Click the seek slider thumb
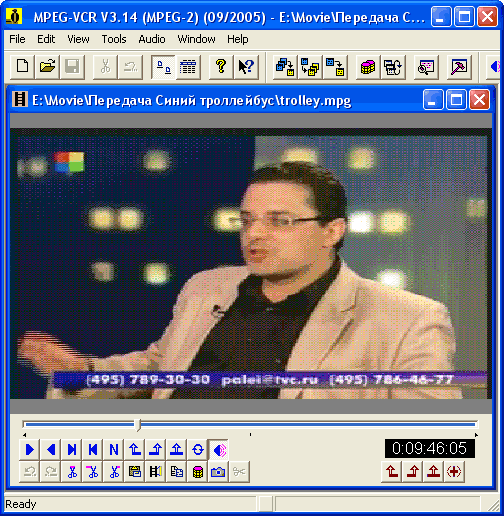Viewport: 504px width, 516px height. coord(138,425)
